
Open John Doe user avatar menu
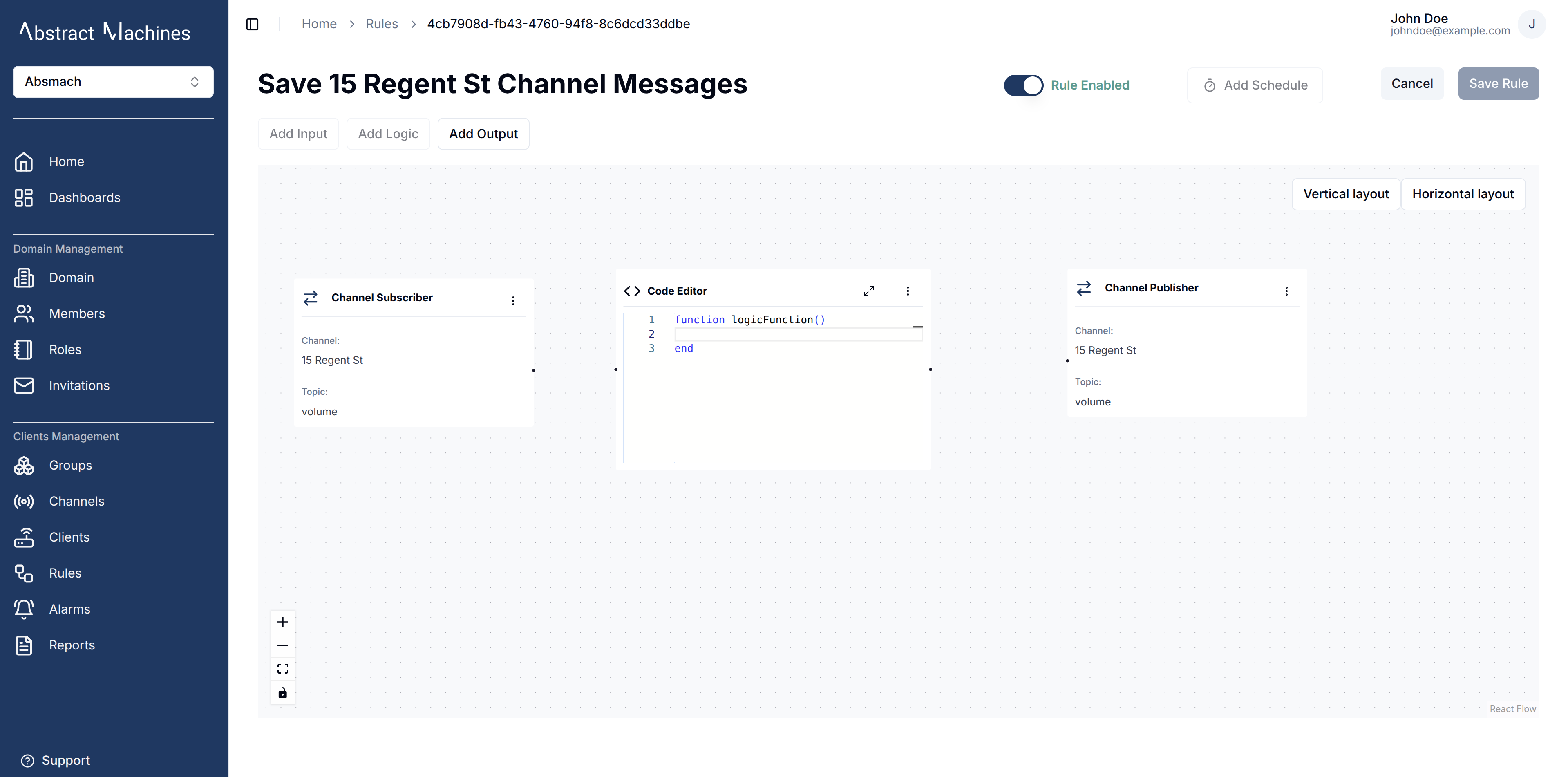(x=1532, y=25)
